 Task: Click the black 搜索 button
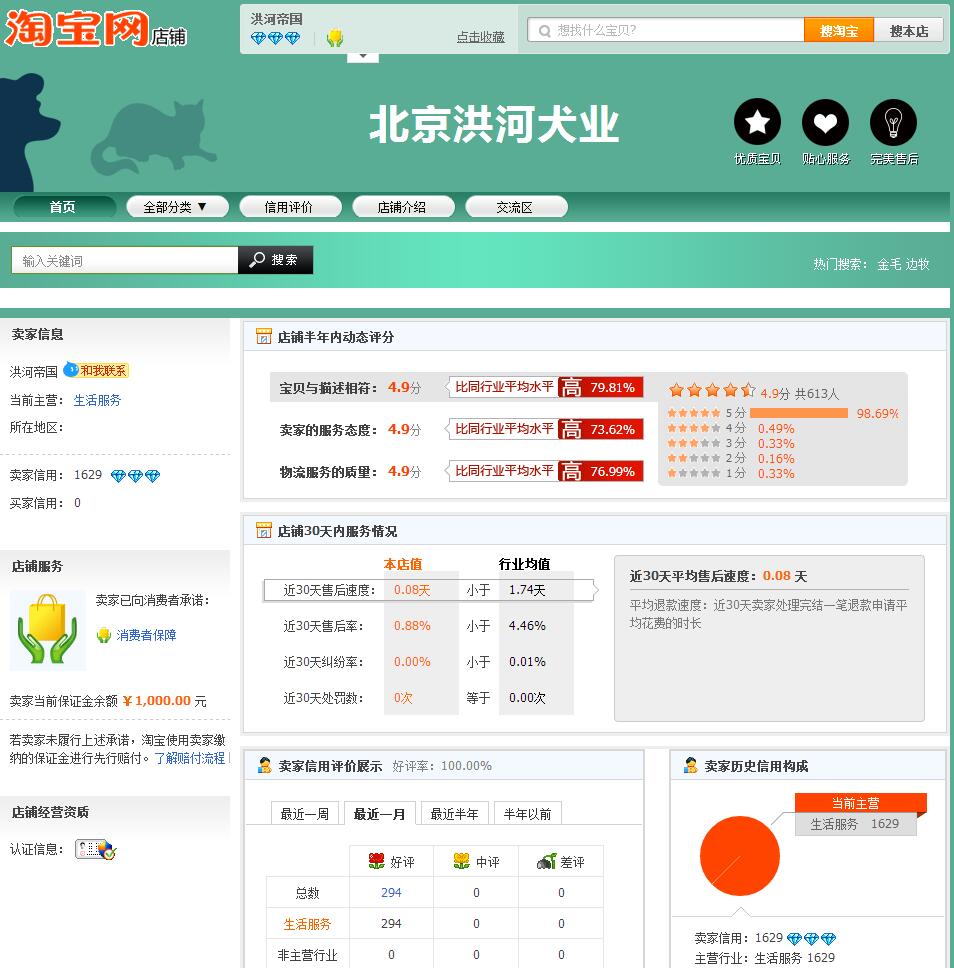pos(275,260)
